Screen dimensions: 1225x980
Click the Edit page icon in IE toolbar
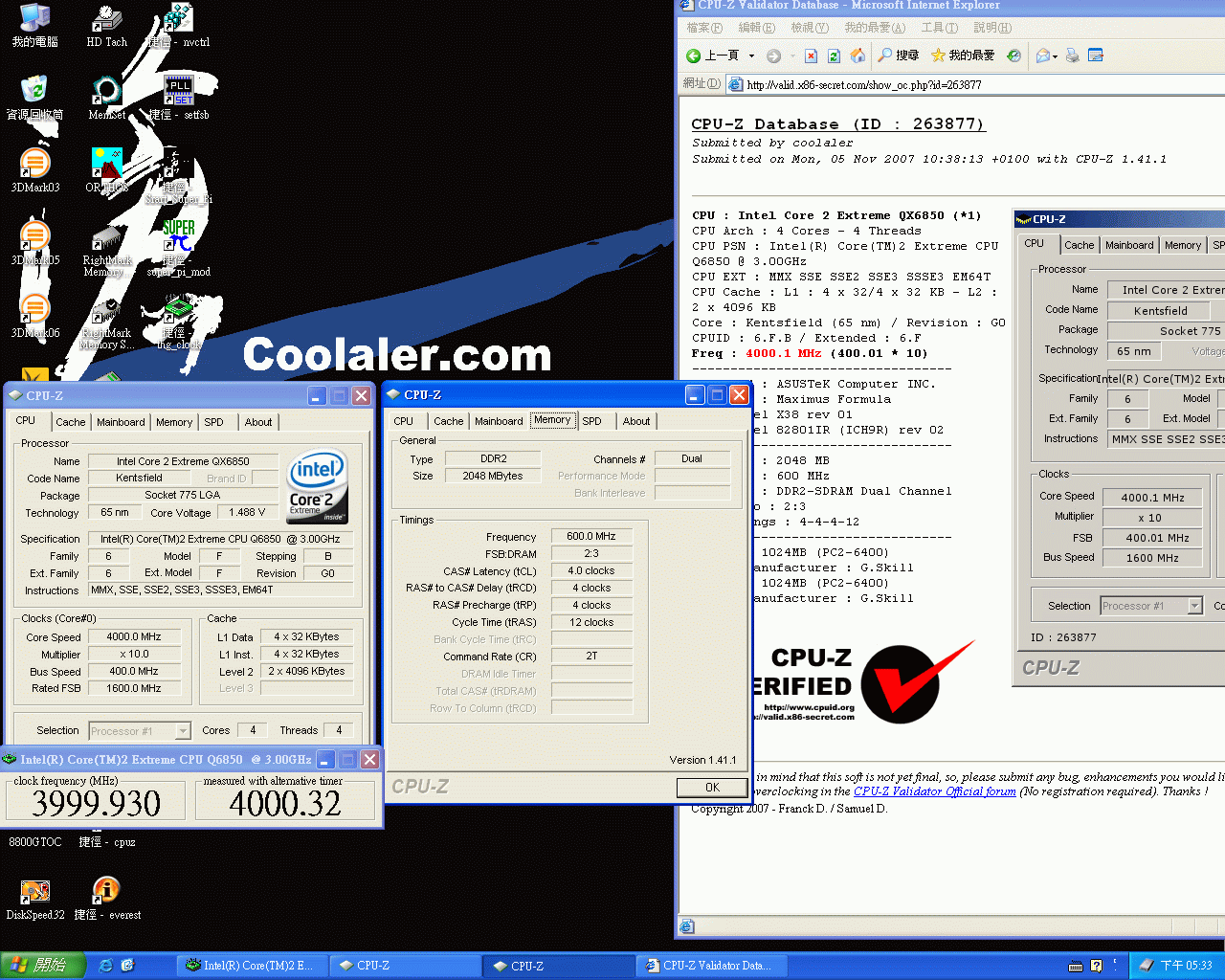1096,56
